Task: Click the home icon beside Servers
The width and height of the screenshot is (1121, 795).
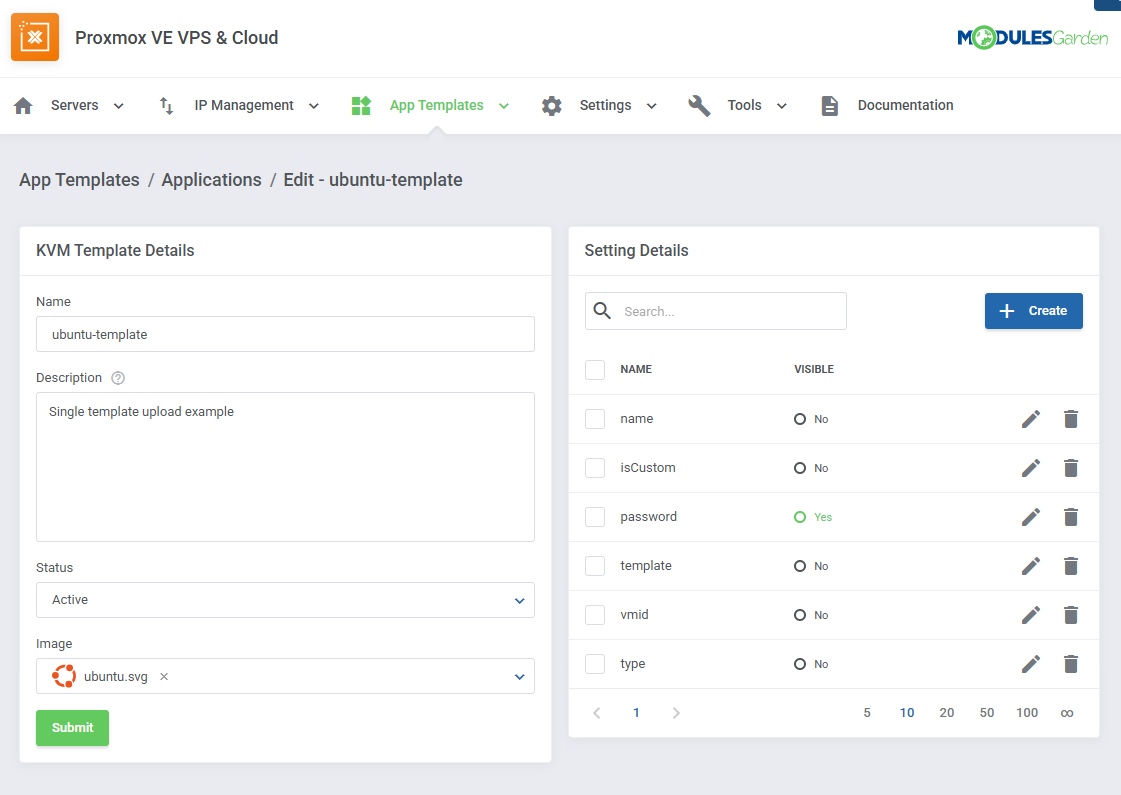Action: point(24,106)
